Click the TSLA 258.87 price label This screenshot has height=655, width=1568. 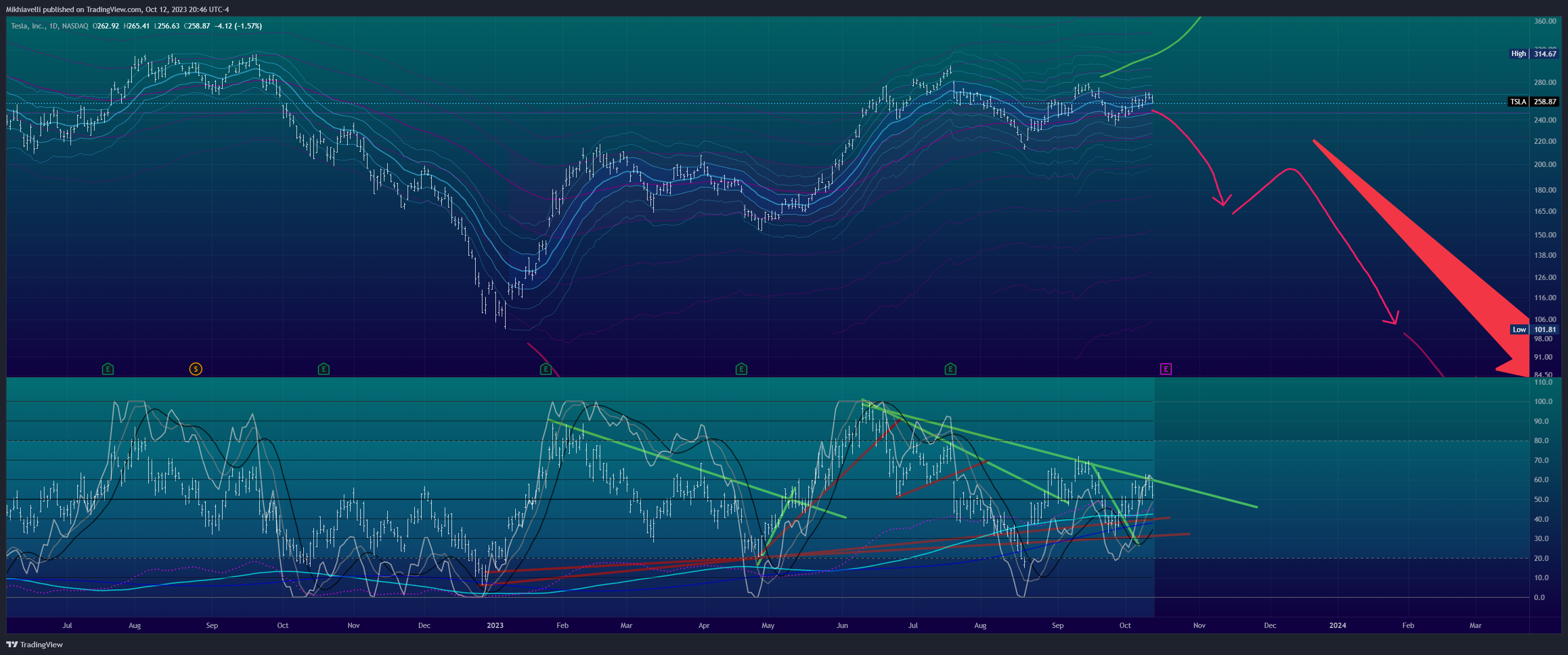pos(1533,101)
